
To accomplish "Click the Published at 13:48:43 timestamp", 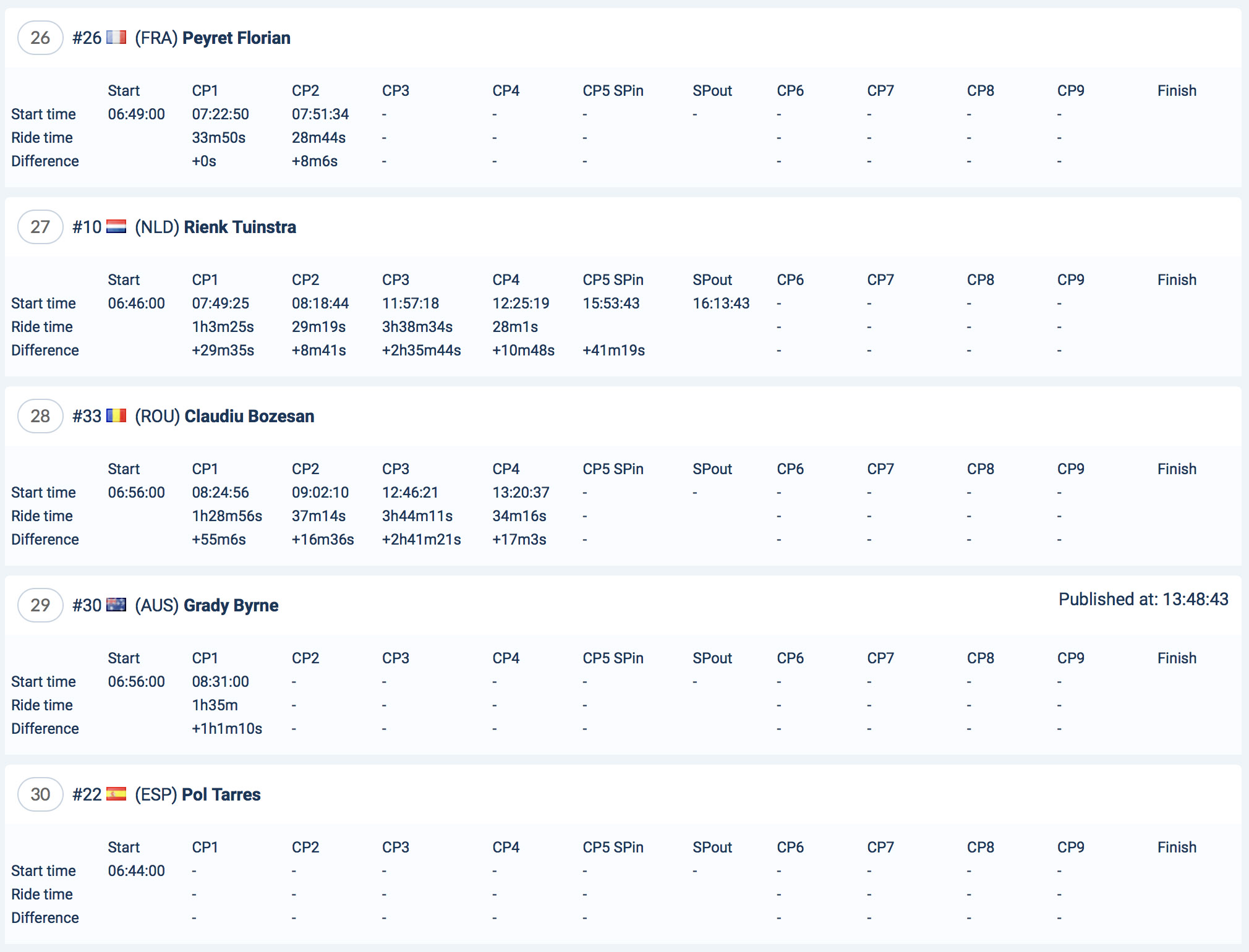I will [x=1143, y=599].
